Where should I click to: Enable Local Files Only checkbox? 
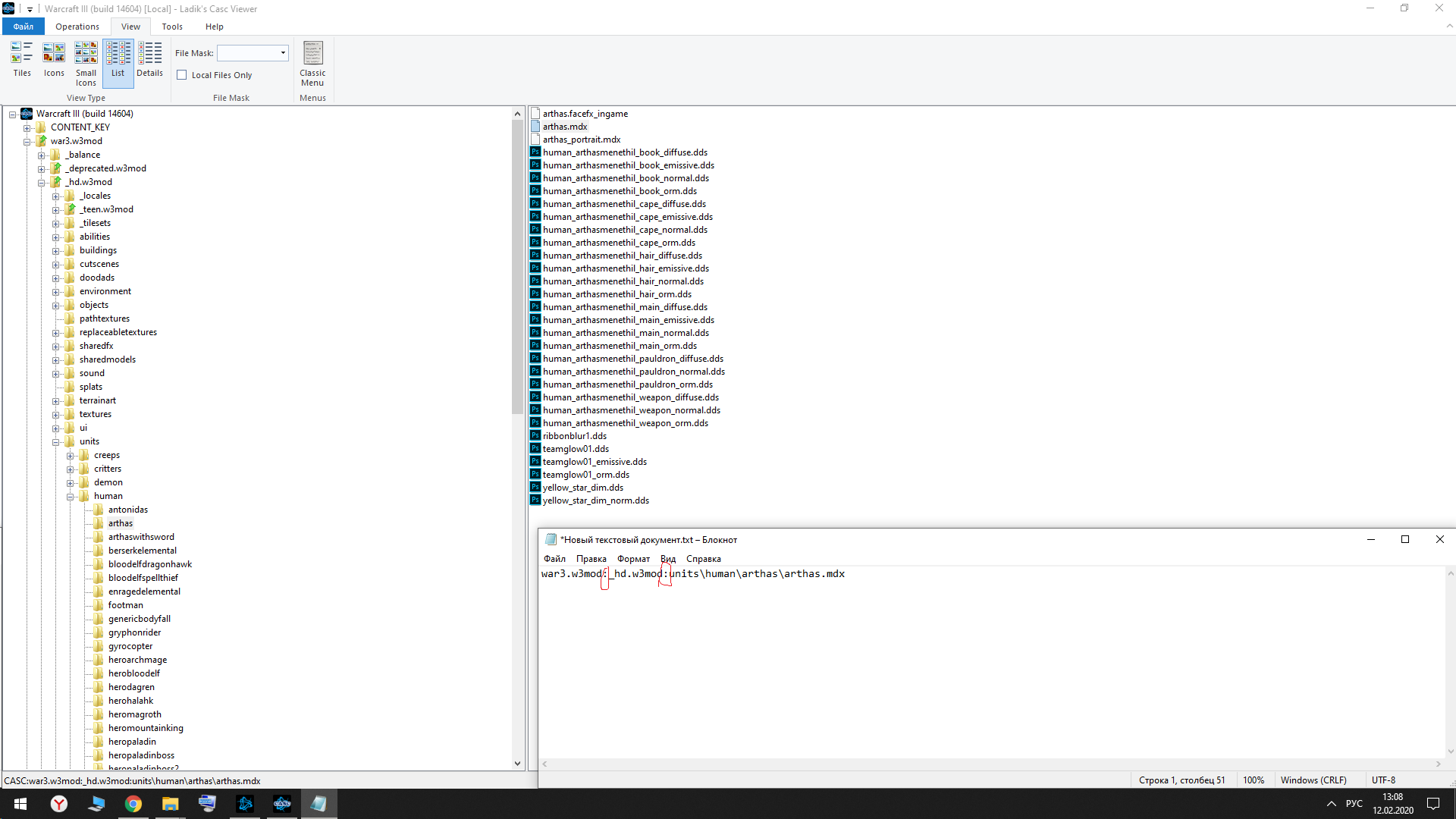tap(182, 75)
